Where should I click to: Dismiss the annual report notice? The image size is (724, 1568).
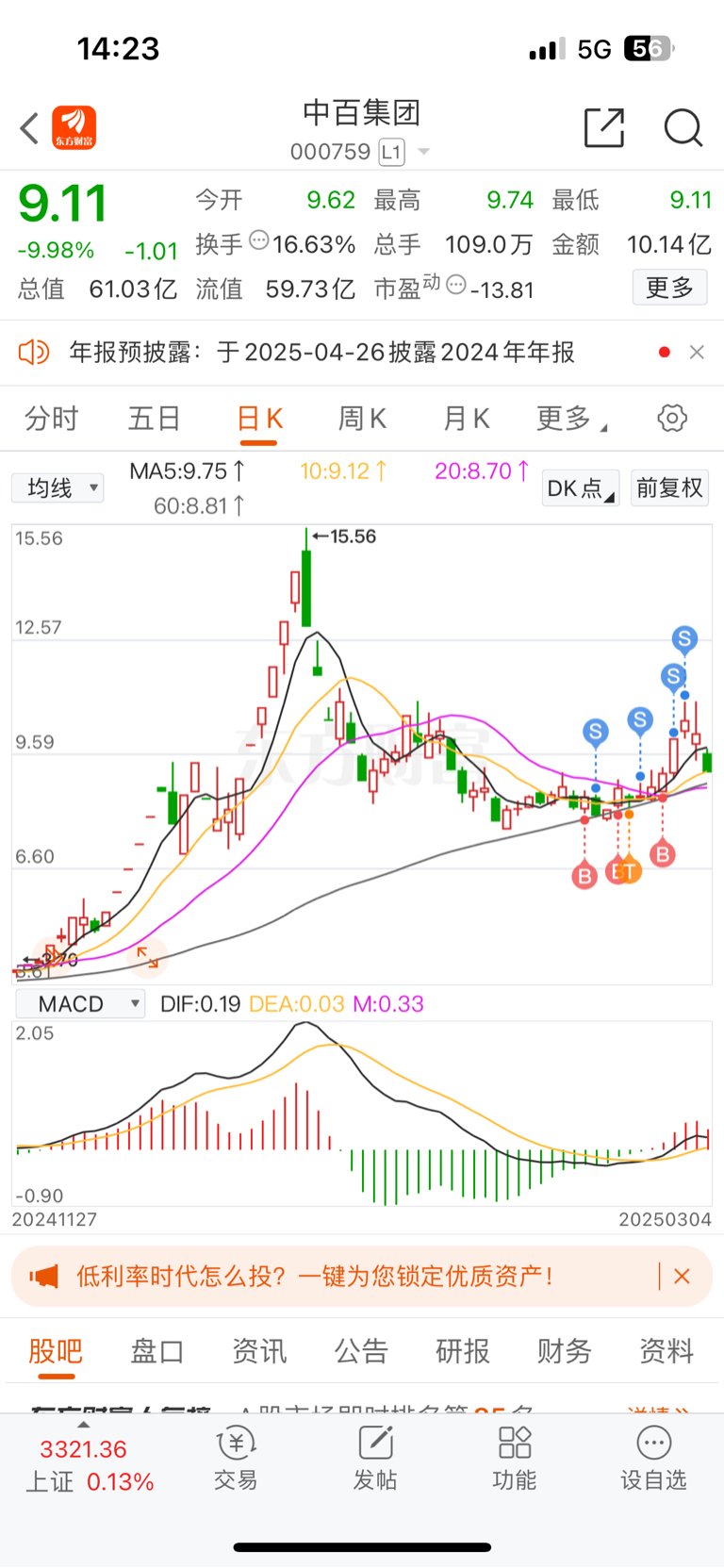[x=697, y=352]
